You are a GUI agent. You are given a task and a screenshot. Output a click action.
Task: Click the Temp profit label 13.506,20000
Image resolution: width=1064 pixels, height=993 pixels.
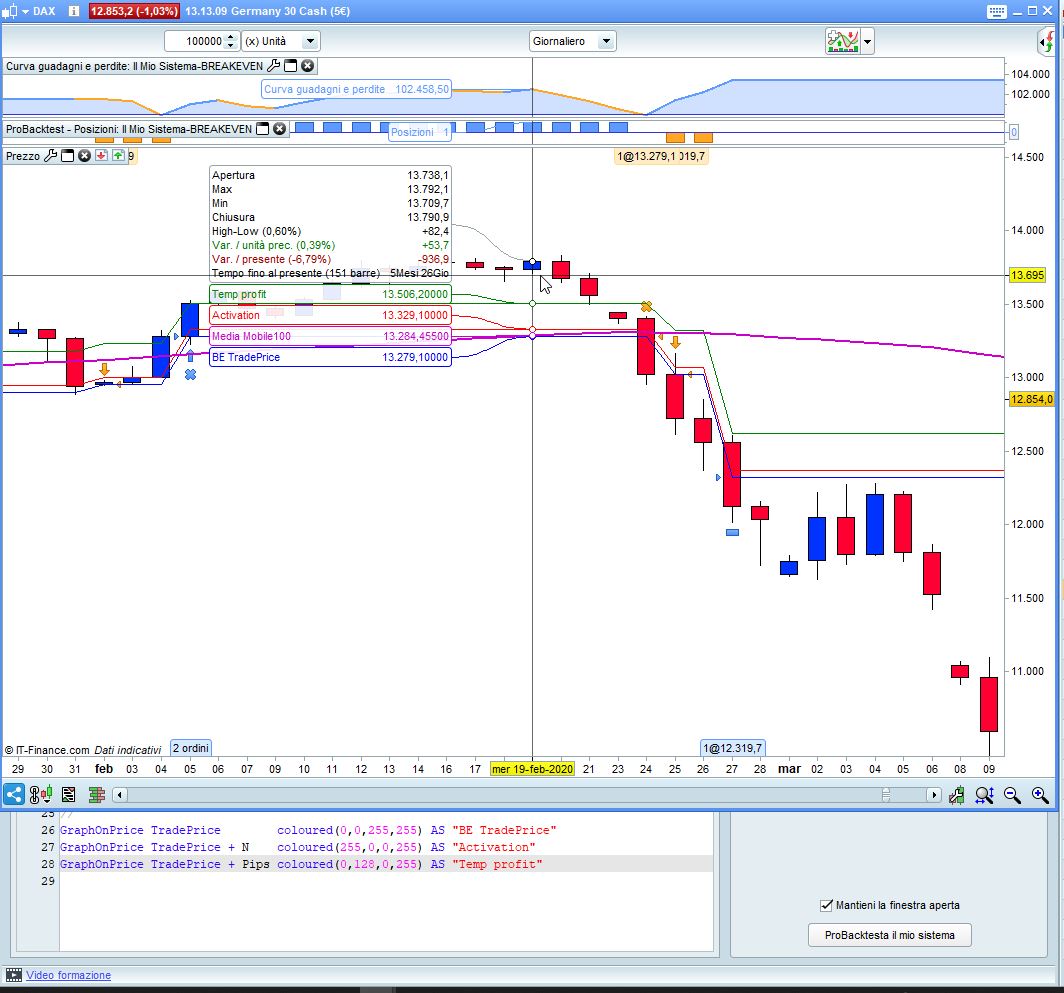(x=330, y=295)
